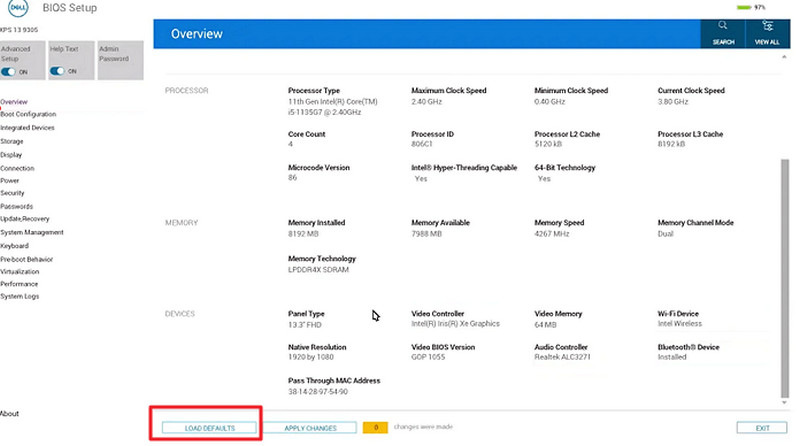Click the Apply Changes button
The height and width of the screenshot is (446, 800).
tap(310, 428)
